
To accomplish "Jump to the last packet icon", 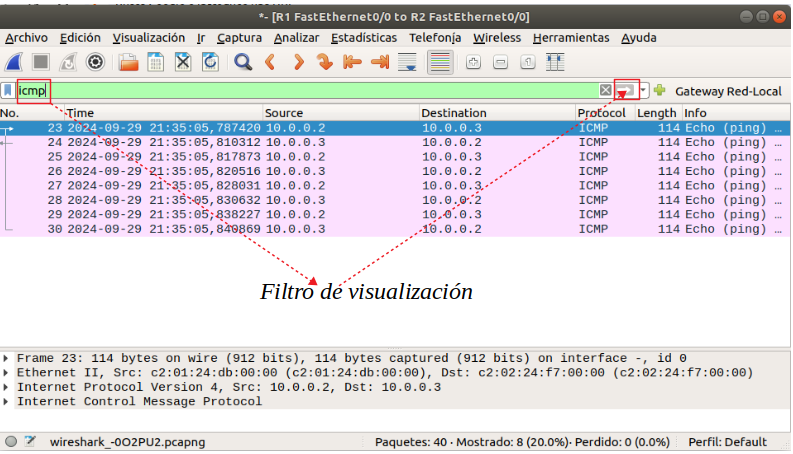I will 380,62.
